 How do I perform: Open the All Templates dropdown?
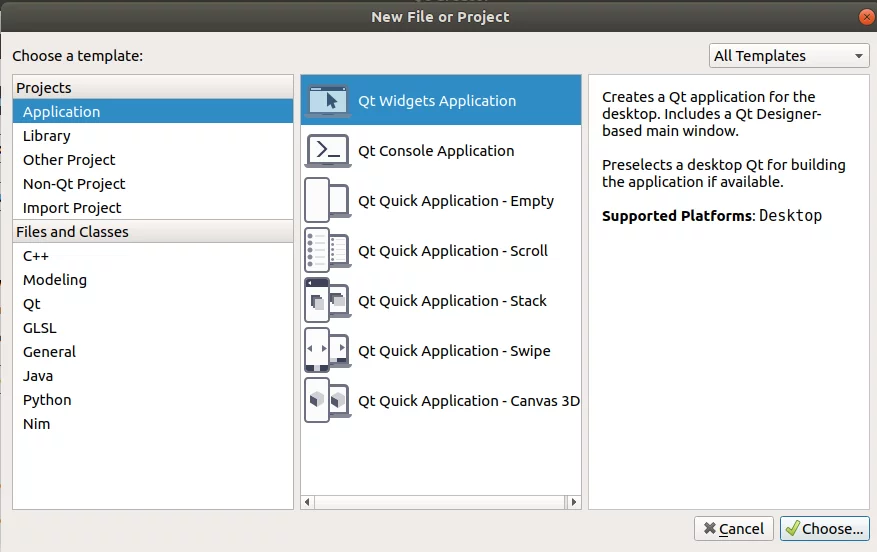pyautogui.click(x=789, y=56)
